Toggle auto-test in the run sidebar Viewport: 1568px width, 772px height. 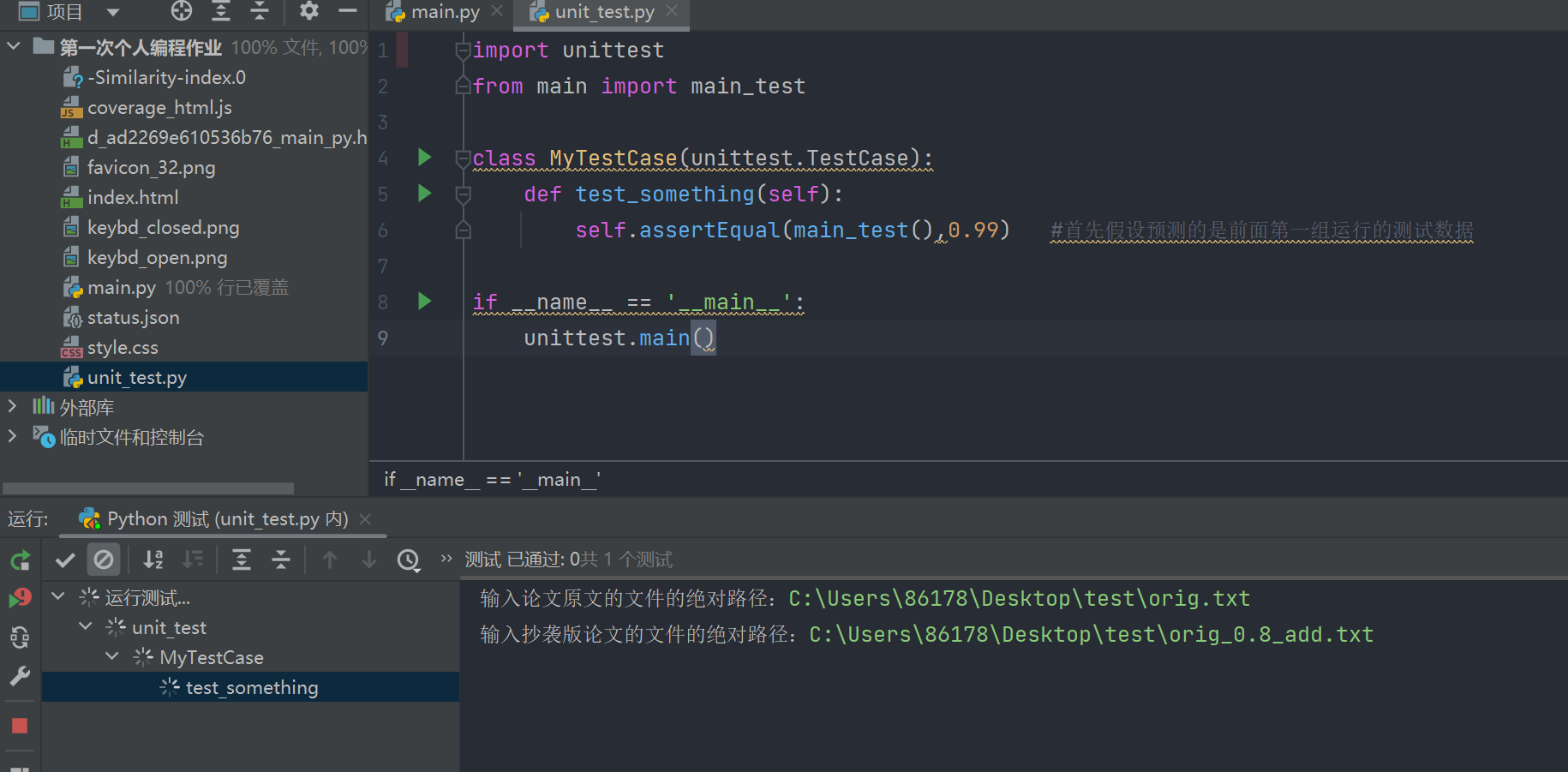point(20,637)
